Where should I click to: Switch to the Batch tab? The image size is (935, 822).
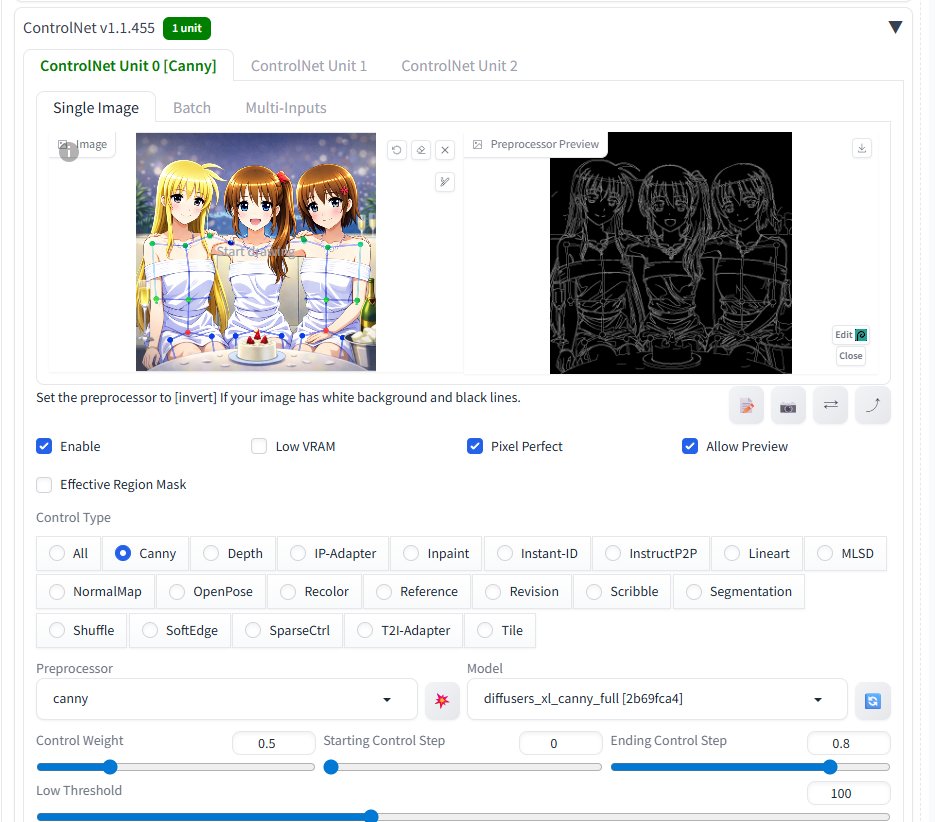(192, 107)
